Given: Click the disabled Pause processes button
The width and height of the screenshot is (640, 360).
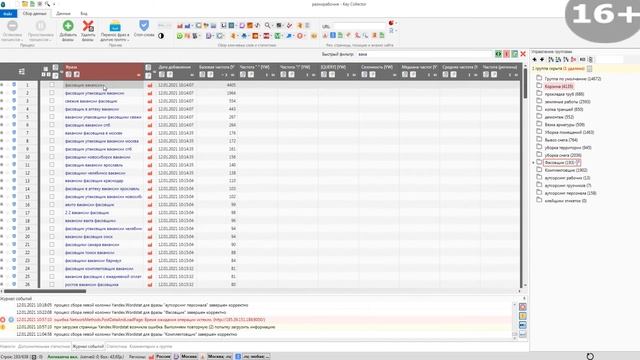Looking at the screenshot, I should [x=41, y=31].
